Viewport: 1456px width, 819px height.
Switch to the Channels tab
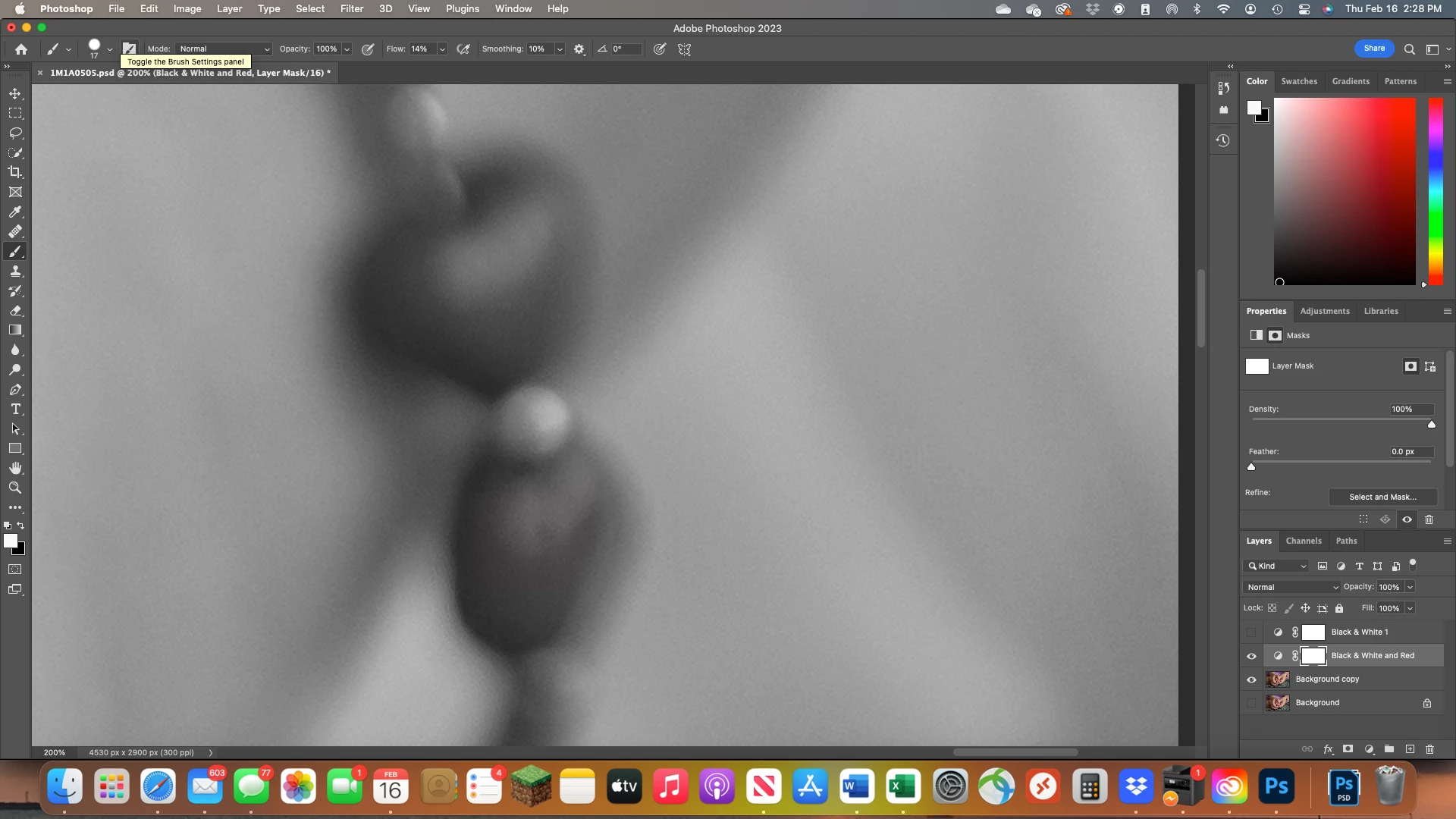[1304, 541]
